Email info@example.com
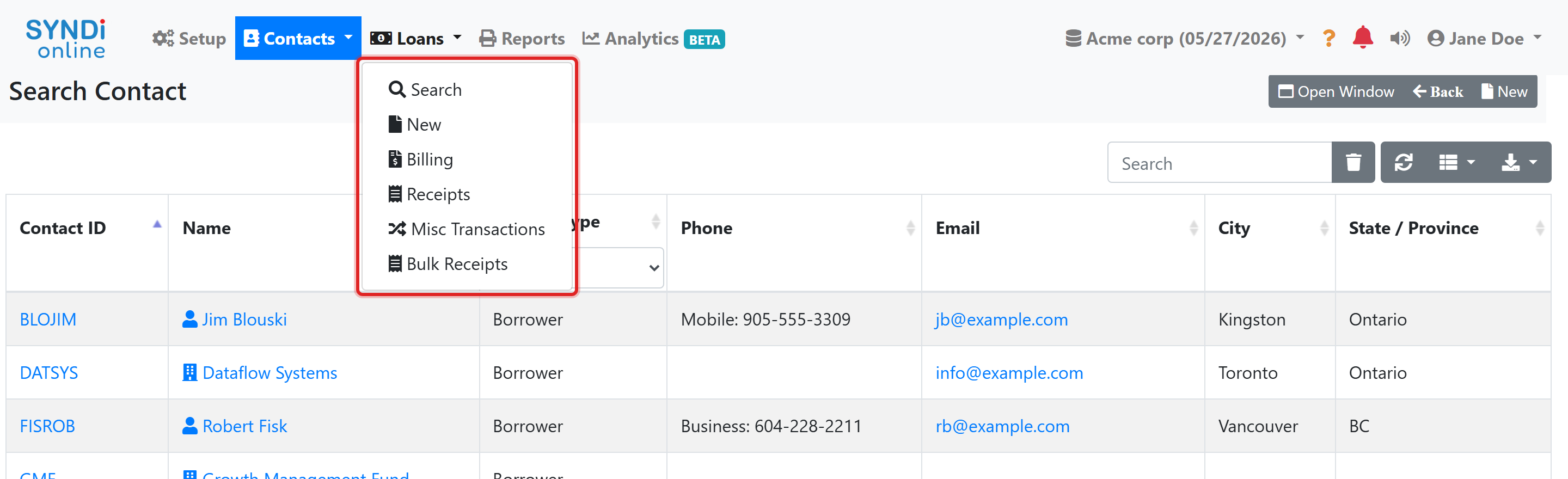The image size is (1568, 479). click(x=1009, y=372)
